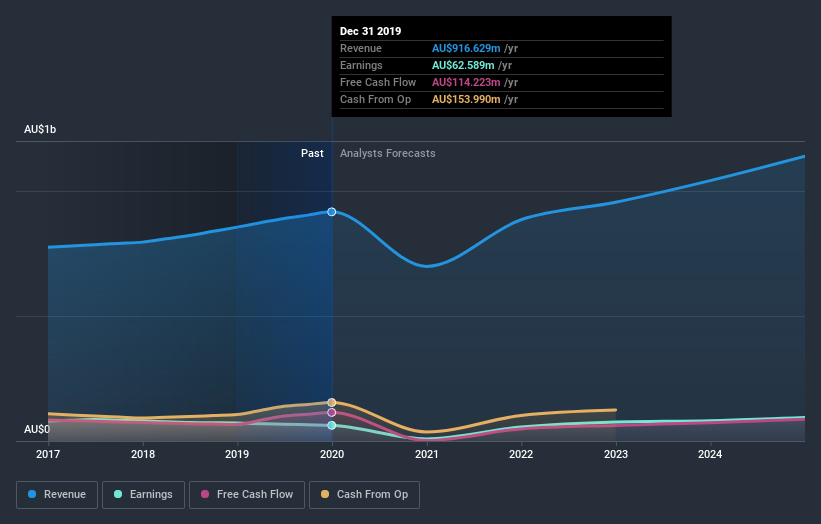Click the AU$114.223m free cash flow value
Viewport: 821px width, 524px height.
click(466, 82)
